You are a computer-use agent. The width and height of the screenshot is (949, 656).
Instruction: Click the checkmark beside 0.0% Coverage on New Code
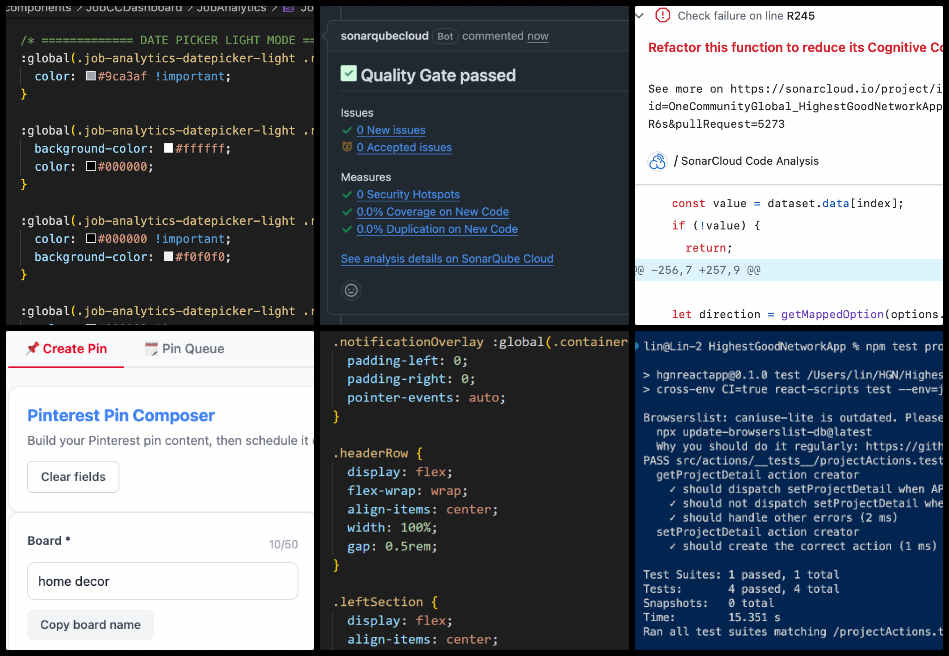pos(347,212)
